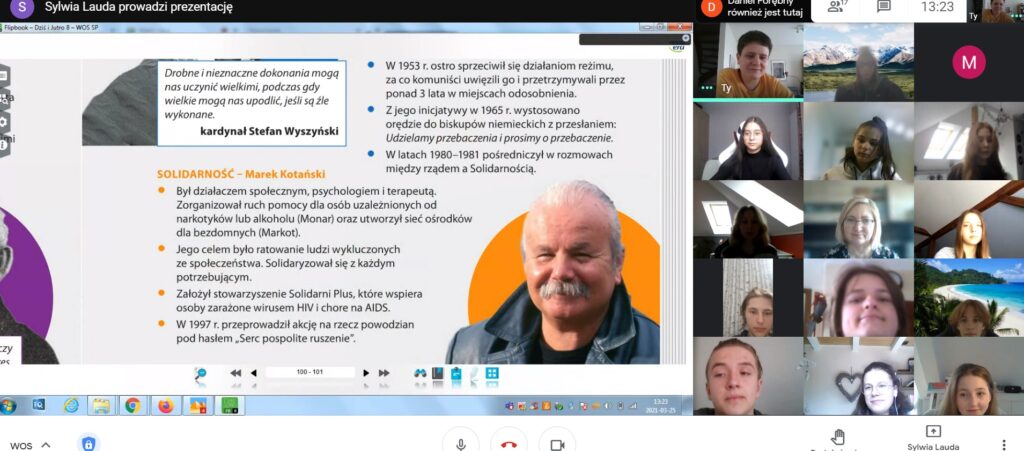This screenshot has width=1024, height=451.
Task: Open Internet Explorer from taskbar
Action: click(x=71, y=405)
